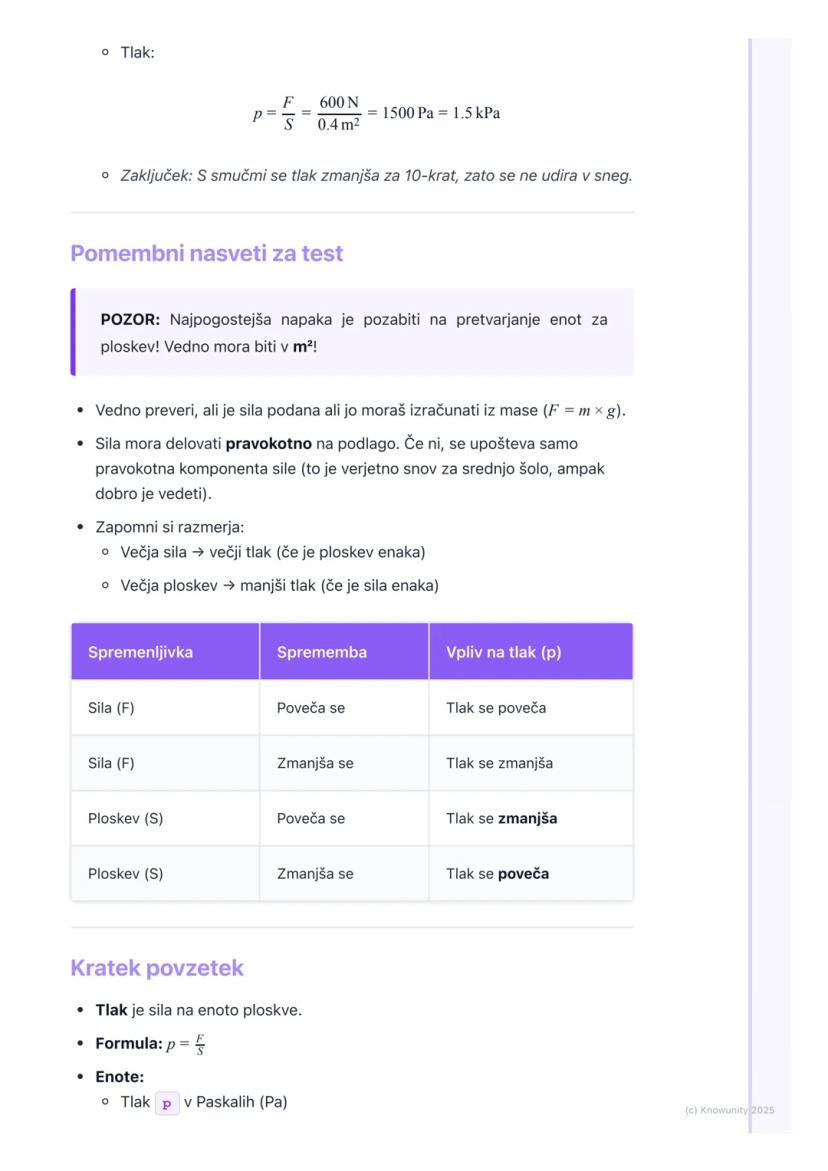The width and height of the screenshot is (828, 1171).
Task: Click the 'Večja ploskev → manjši tlak' sub-bullet
Action: [279, 585]
